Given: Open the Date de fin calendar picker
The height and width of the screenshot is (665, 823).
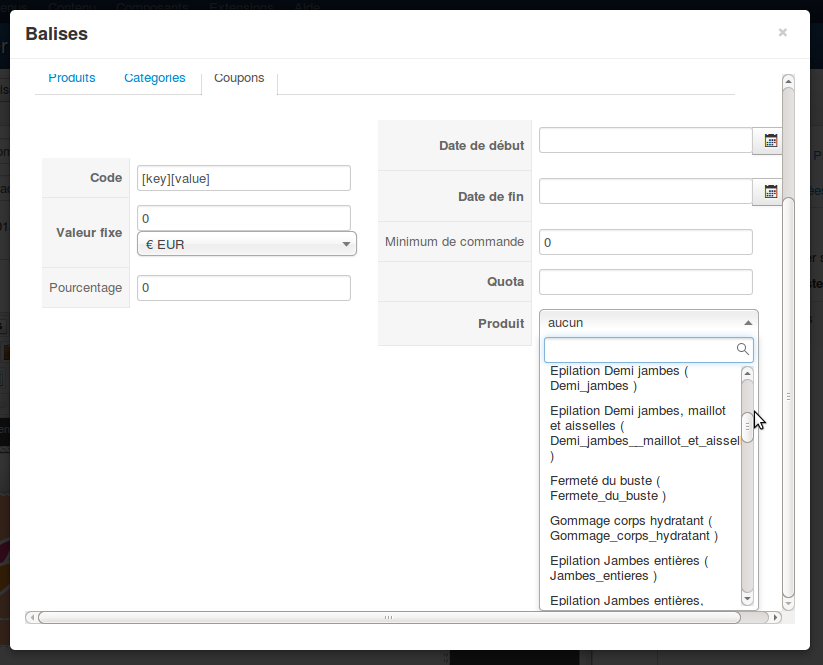Looking at the screenshot, I should (770, 191).
